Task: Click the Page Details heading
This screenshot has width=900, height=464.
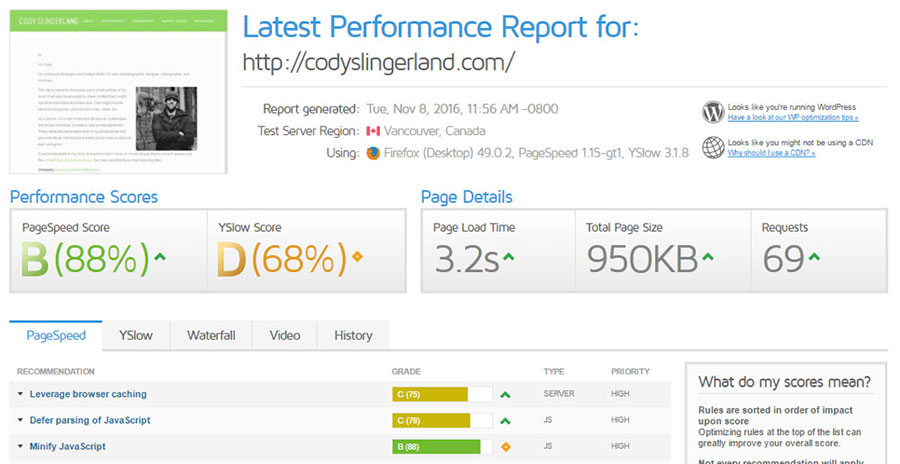Action: [x=467, y=197]
